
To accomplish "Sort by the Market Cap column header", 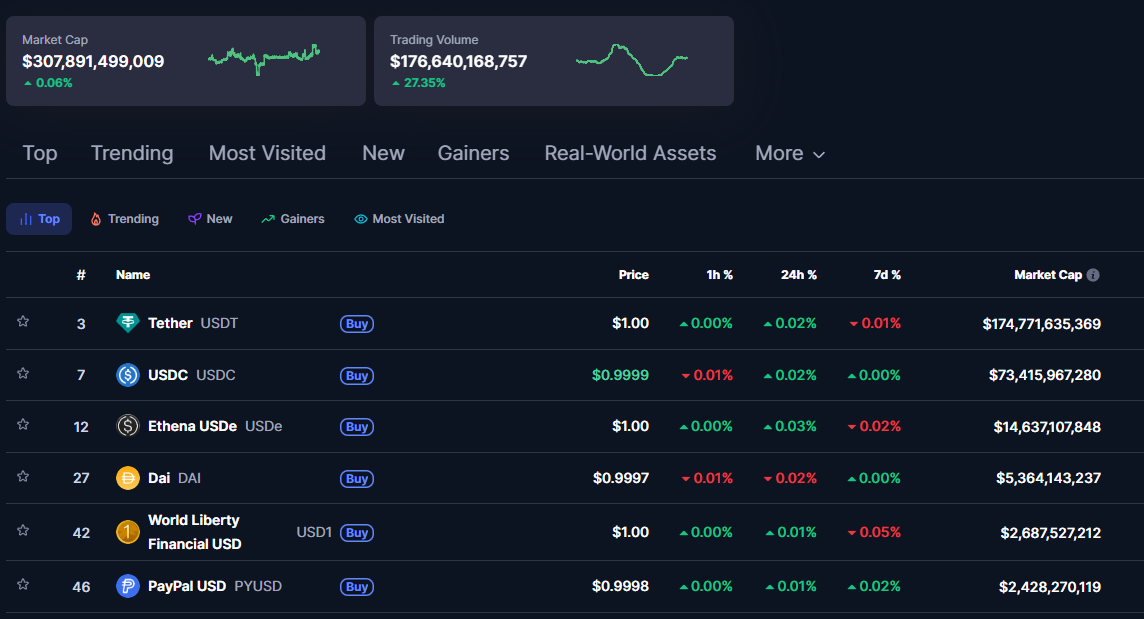I will [x=1048, y=275].
